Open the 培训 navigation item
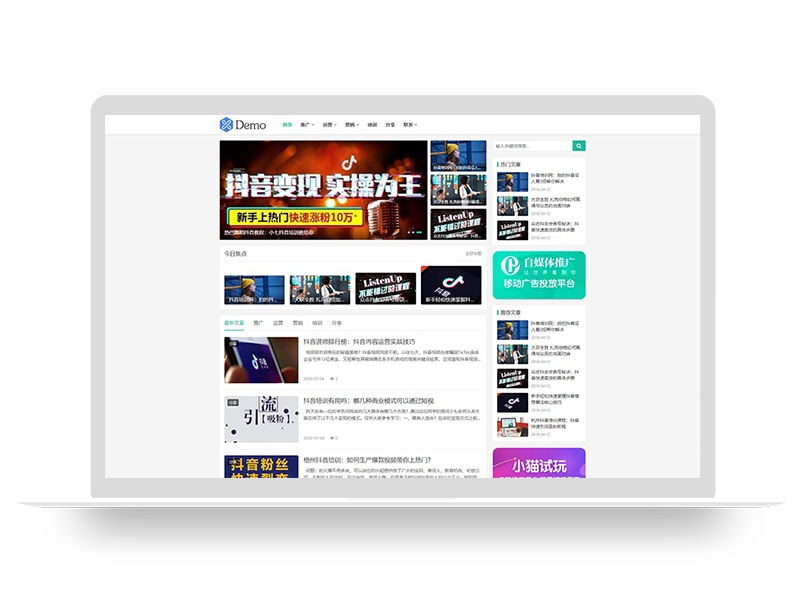800x600 pixels. (x=370, y=125)
